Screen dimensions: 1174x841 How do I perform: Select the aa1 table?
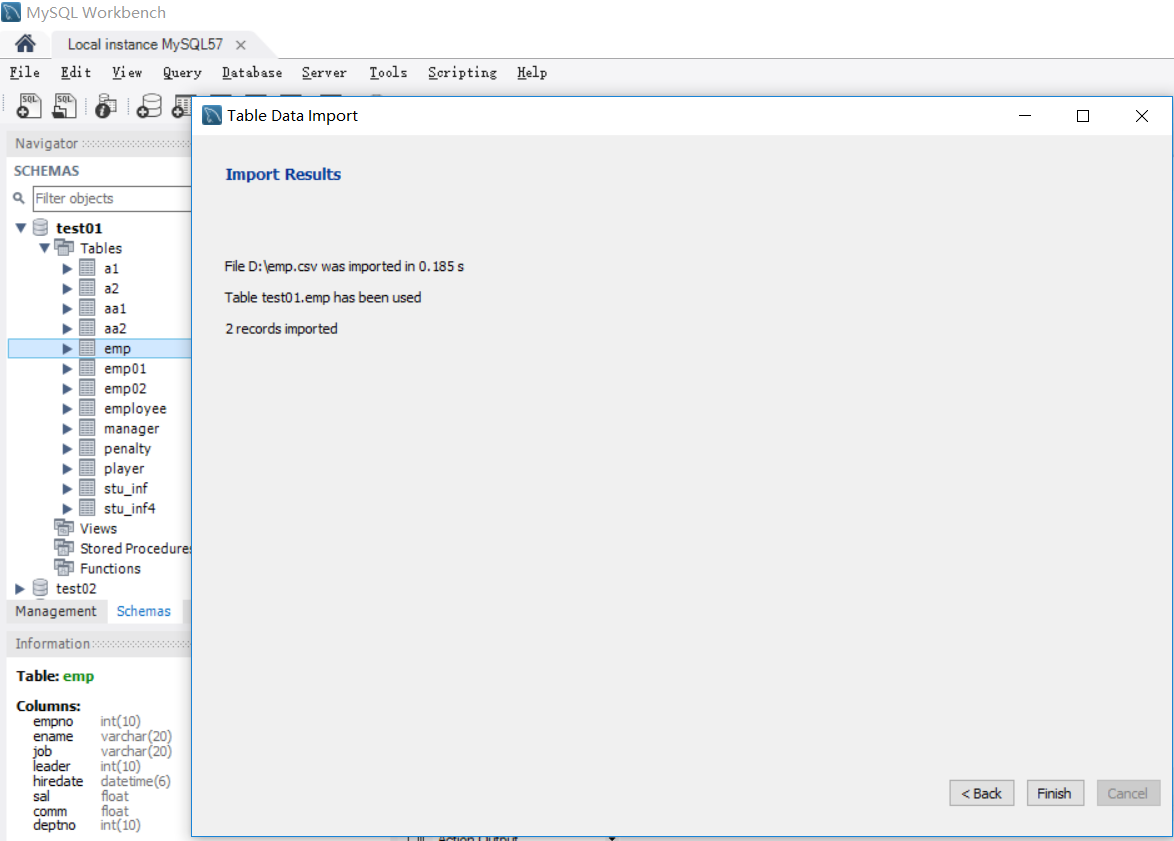(115, 309)
